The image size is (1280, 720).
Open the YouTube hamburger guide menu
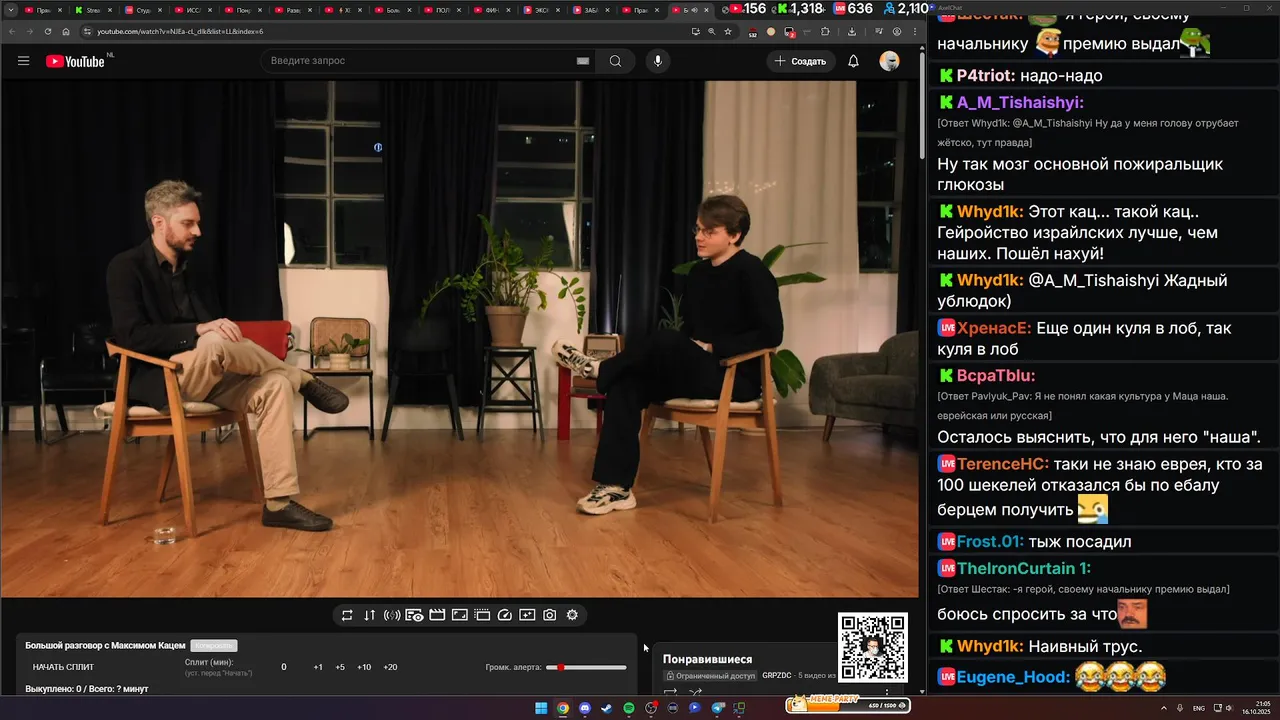click(x=23, y=61)
